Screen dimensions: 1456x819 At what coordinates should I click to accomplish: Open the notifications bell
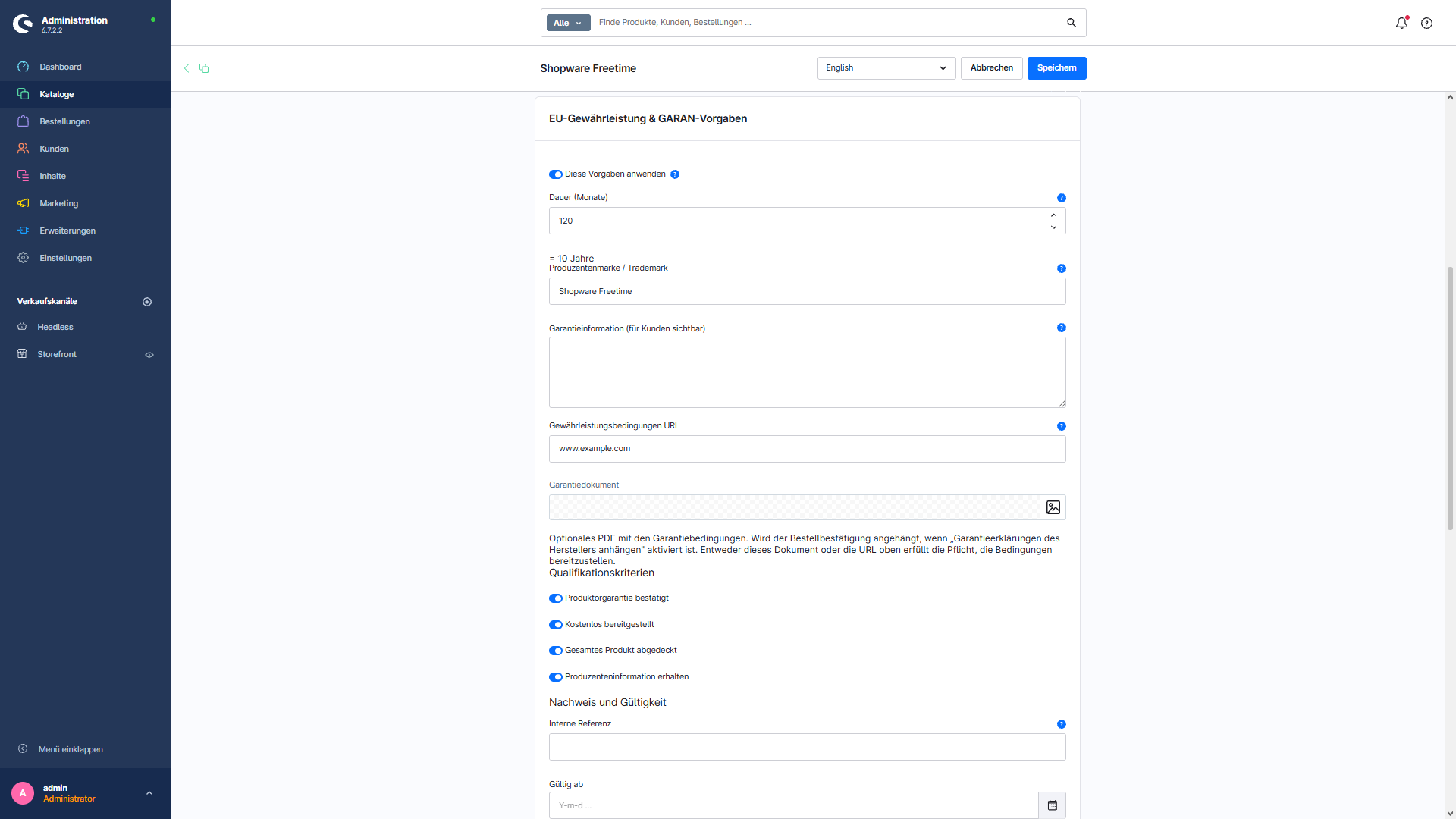[x=1401, y=23]
